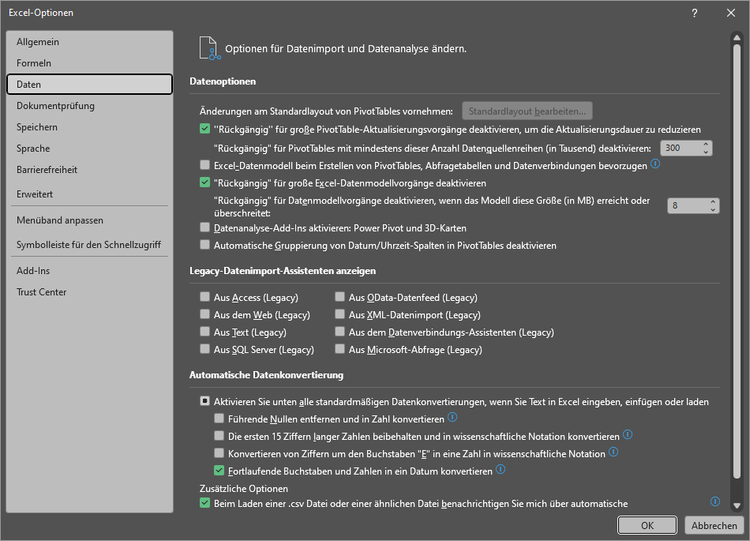Click the Abbrechen button

pyautogui.click(x=714, y=525)
